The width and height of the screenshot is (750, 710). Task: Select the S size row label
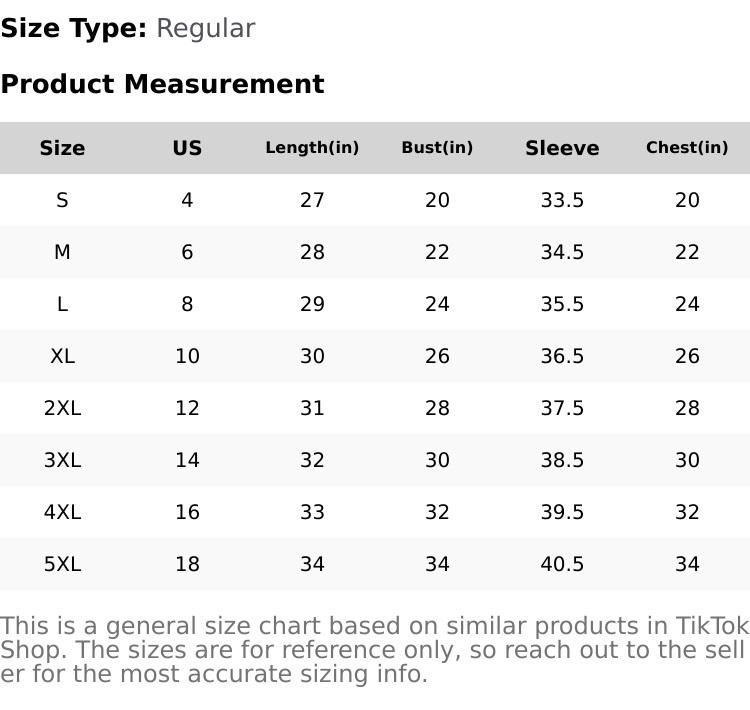62,200
